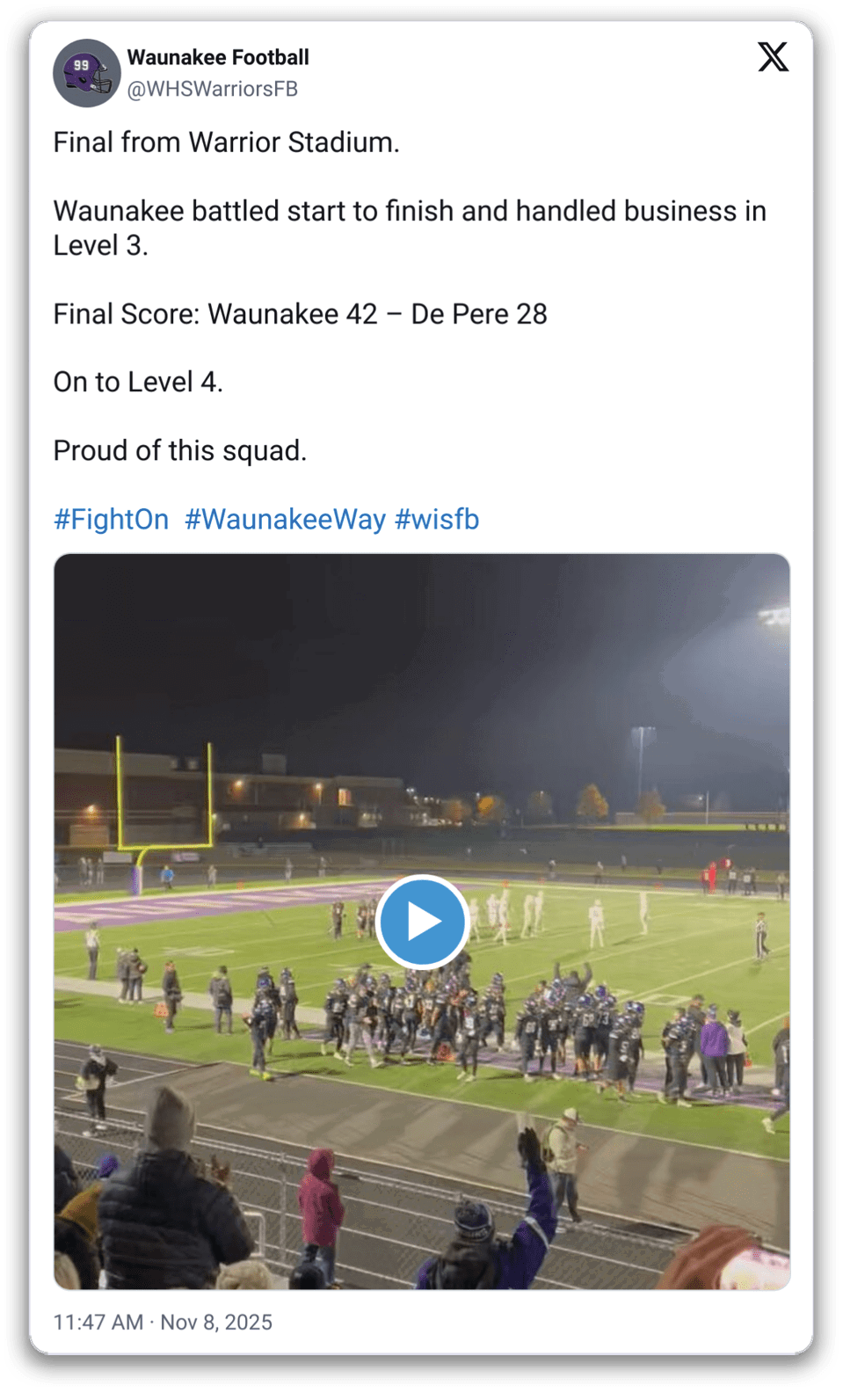Click the bright stadium floodlight in the video
This screenshot has height=1400, width=843.
[x=774, y=616]
